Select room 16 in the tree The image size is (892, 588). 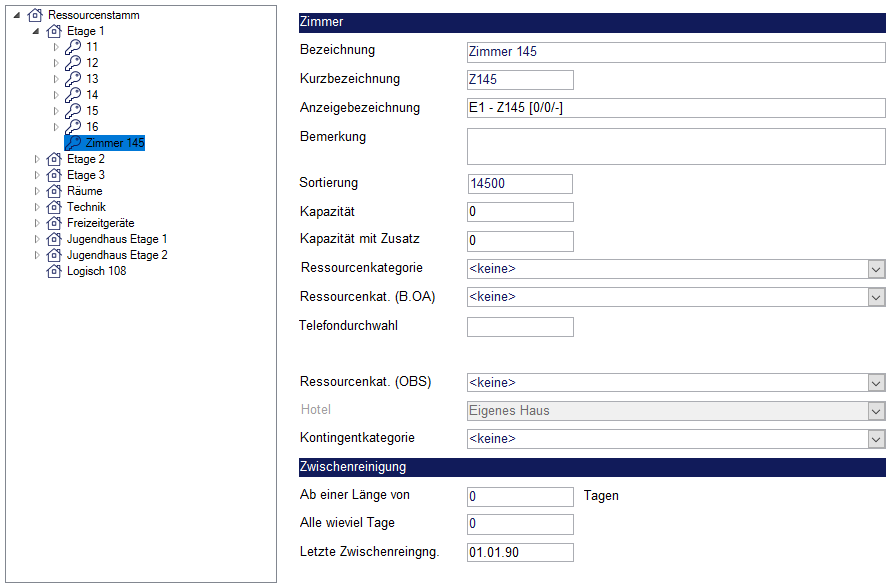click(x=92, y=127)
